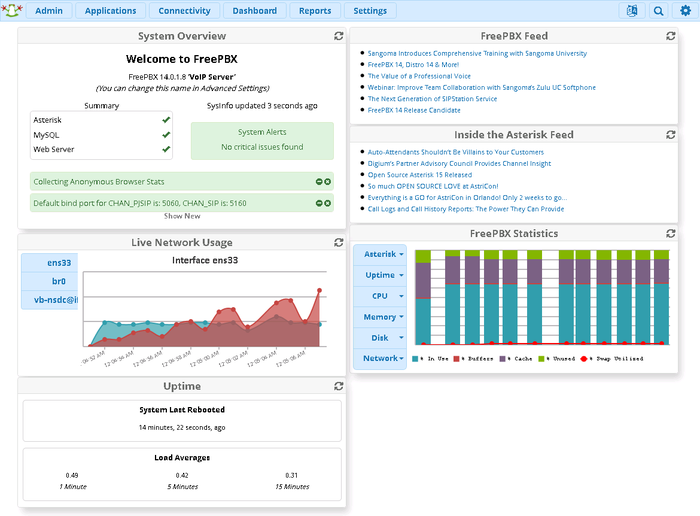Open the gear settings icon in top bar
The width and height of the screenshot is (700, 516).
click(x=685, y=11)
